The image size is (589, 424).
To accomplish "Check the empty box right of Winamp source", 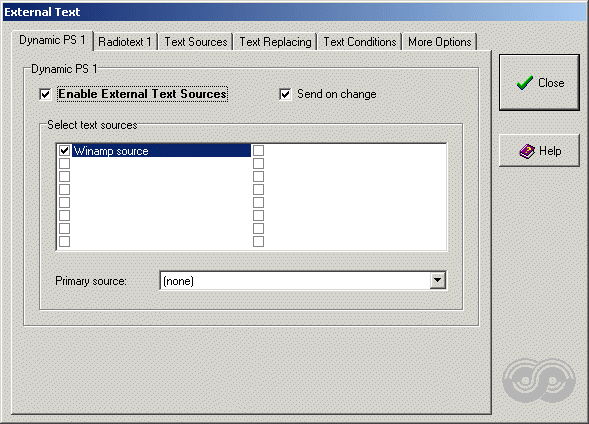I will point(258,151).
